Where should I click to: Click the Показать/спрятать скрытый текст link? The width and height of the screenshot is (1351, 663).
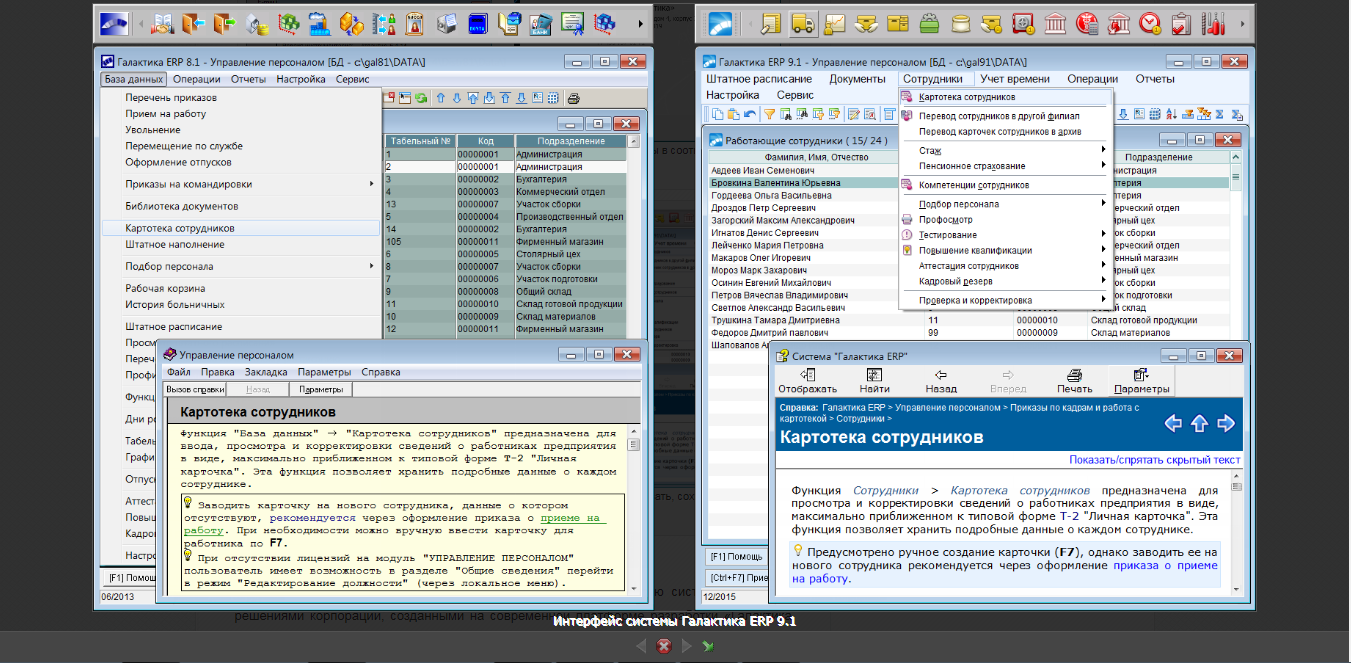[x=1154, y=460]
